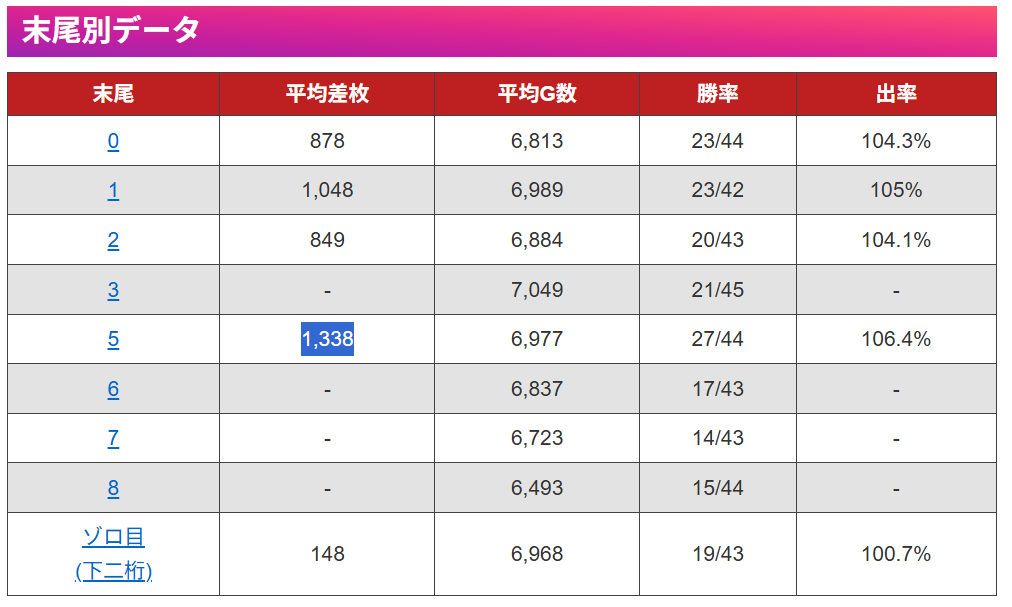The height and width of the screenshot is (607, 1012).
Task: Click the 末尾 column header
Action: click(113, 94)
